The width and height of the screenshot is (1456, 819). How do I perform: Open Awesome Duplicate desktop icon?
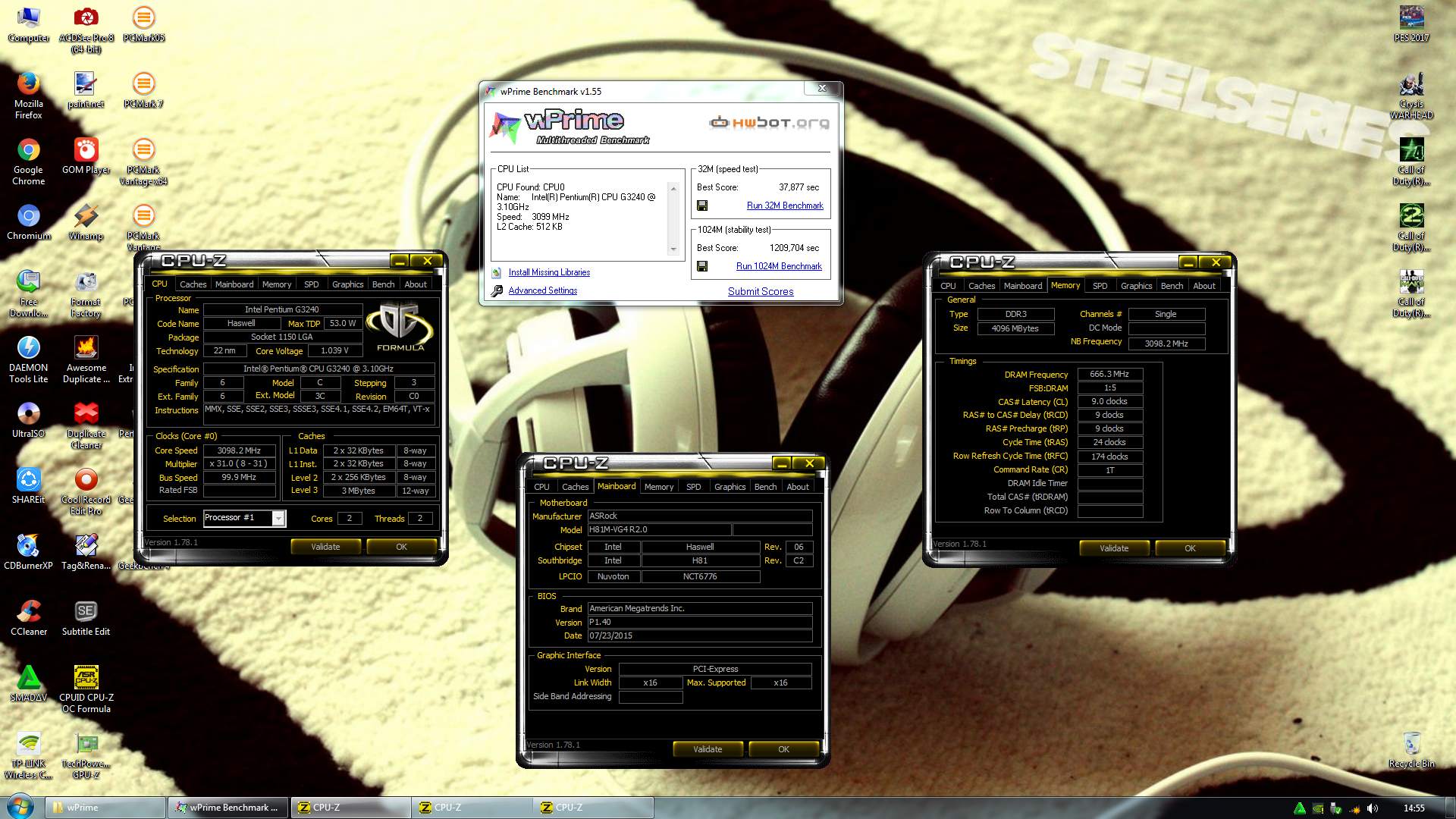(x=86, y=360)
